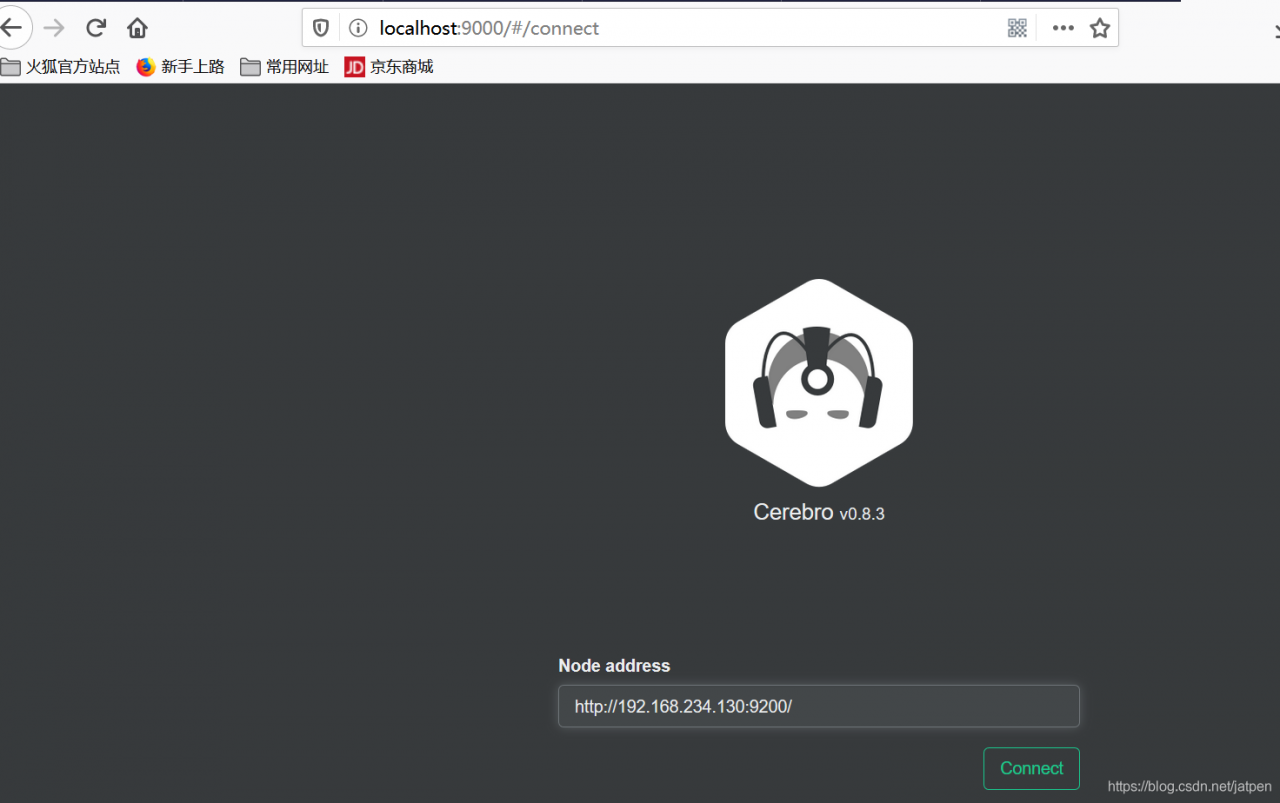Open the 火狐官方站点 bookmark folder
The image size is (1280, 803).
tap(60, 67)
